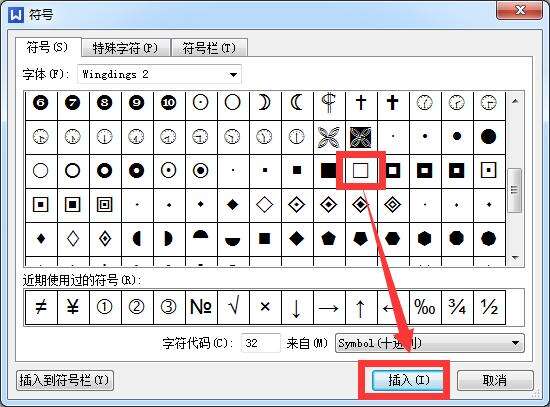550x407 pixels.
Task: Pick the yen ¥ sign in recent symbols
Action: point(73,307)
